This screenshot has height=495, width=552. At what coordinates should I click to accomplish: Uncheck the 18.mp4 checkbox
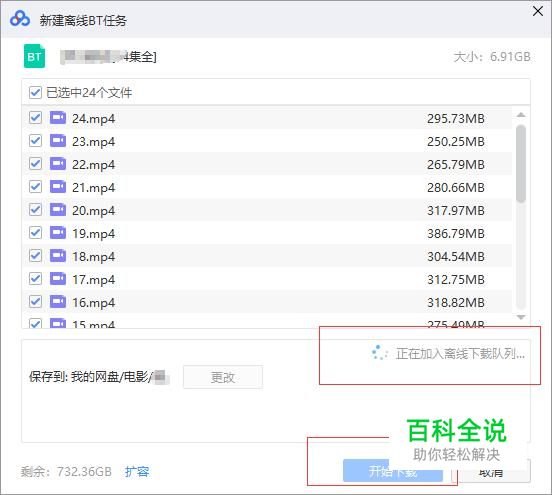(35, 256)
